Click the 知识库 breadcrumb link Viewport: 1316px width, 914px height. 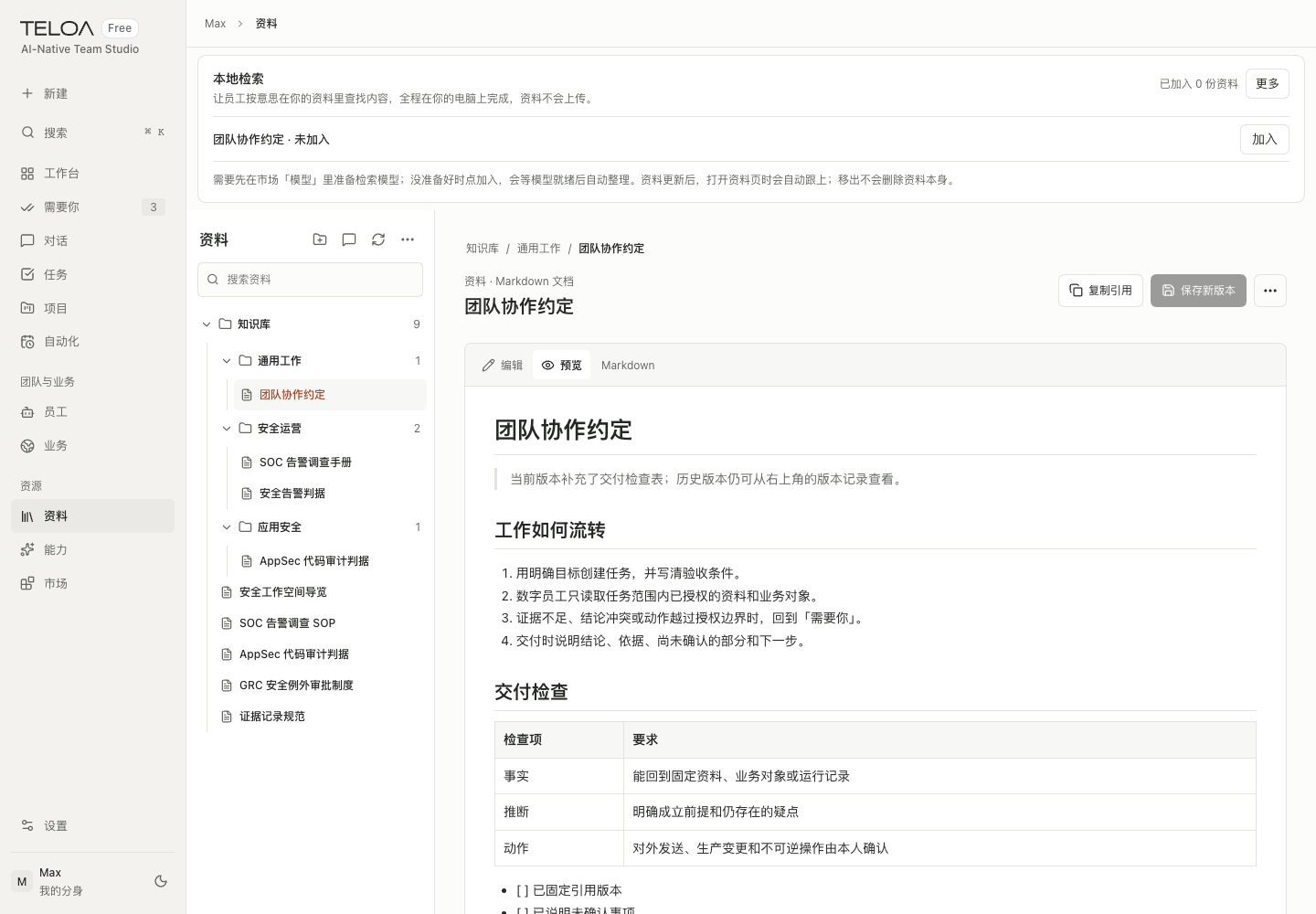pyautogui.click(x=483, y=249)
